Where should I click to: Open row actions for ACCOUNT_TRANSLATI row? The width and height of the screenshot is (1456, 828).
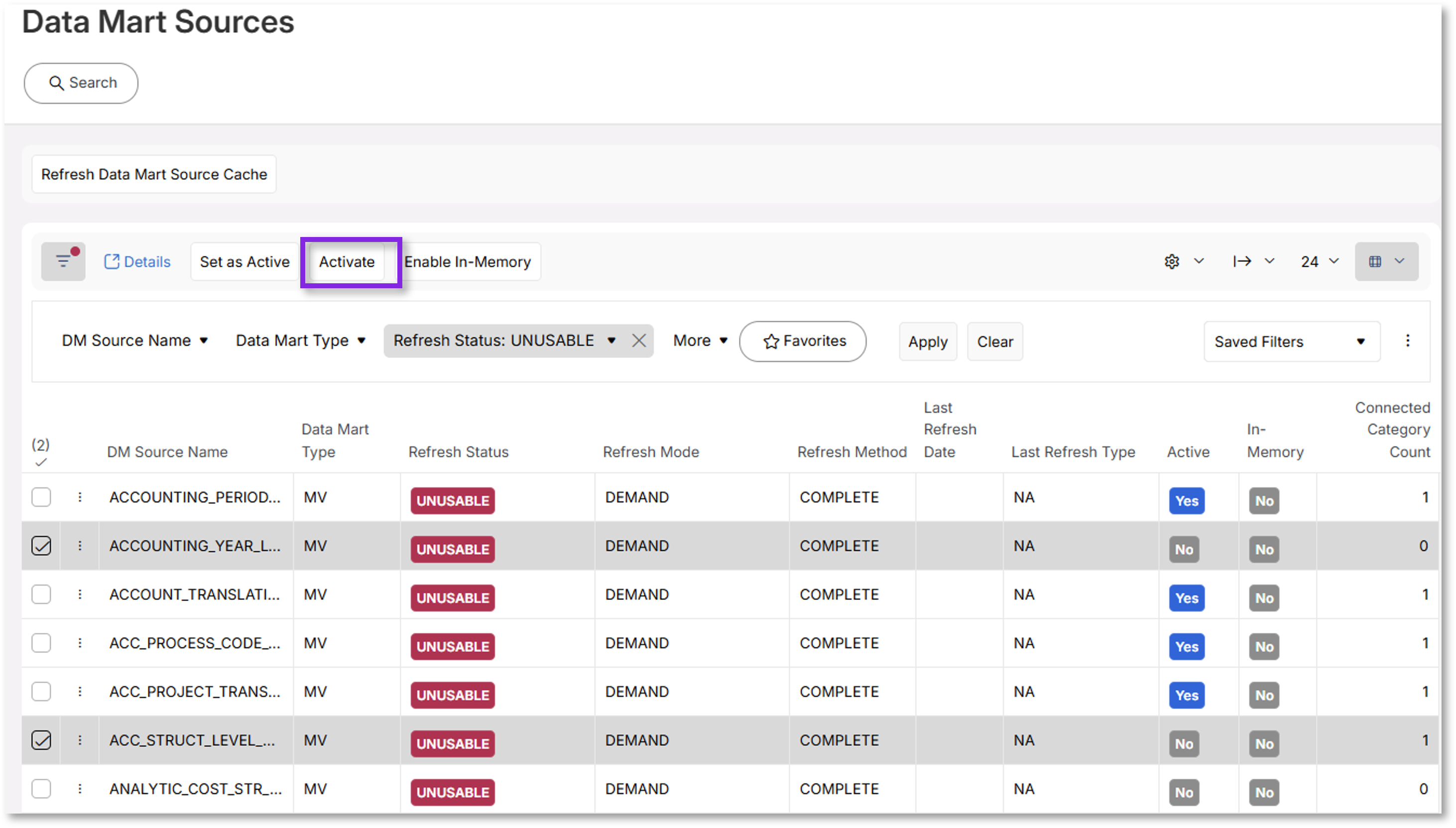click(x=80, y=594)
